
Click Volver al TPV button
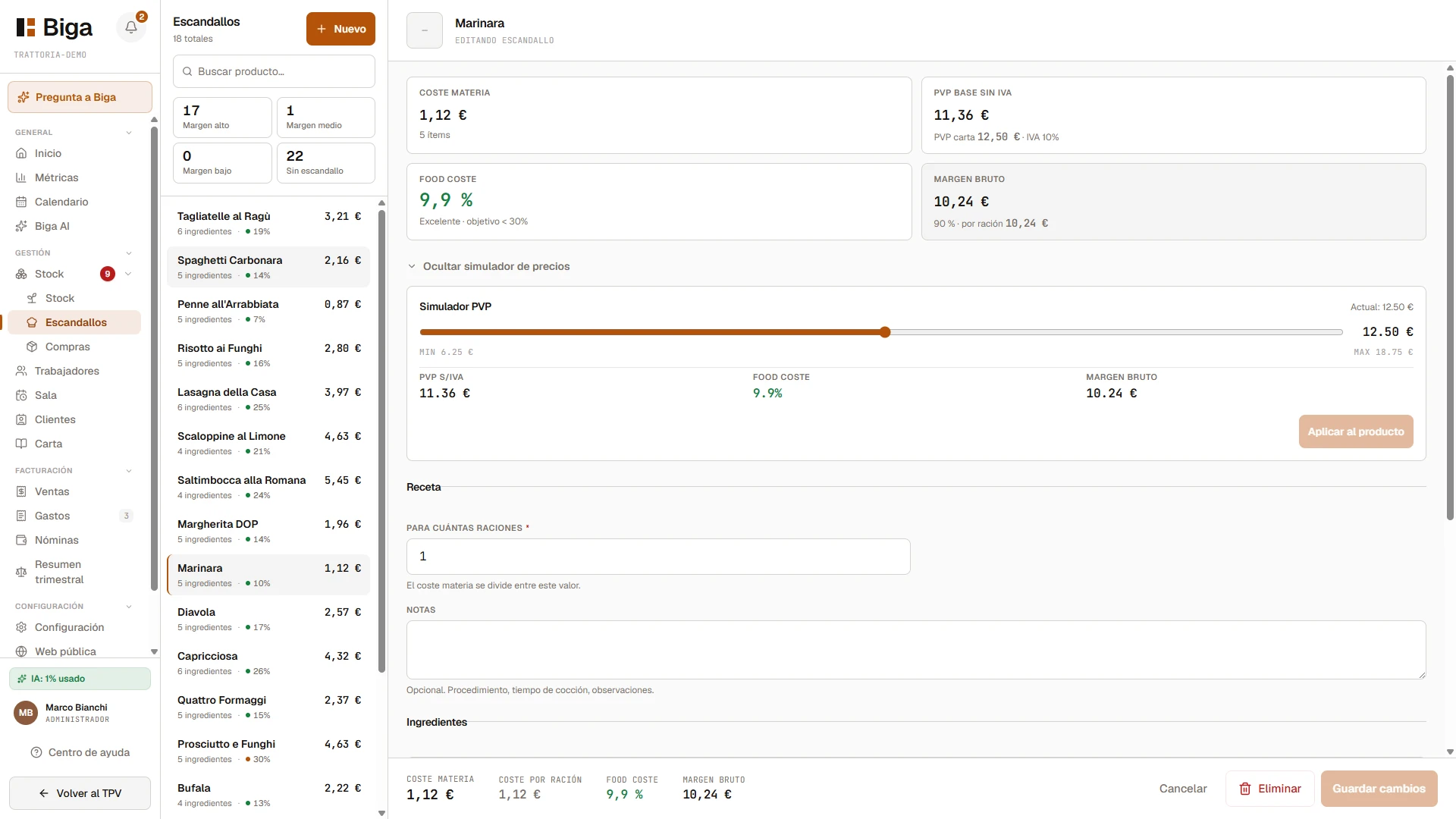(80, 793)
